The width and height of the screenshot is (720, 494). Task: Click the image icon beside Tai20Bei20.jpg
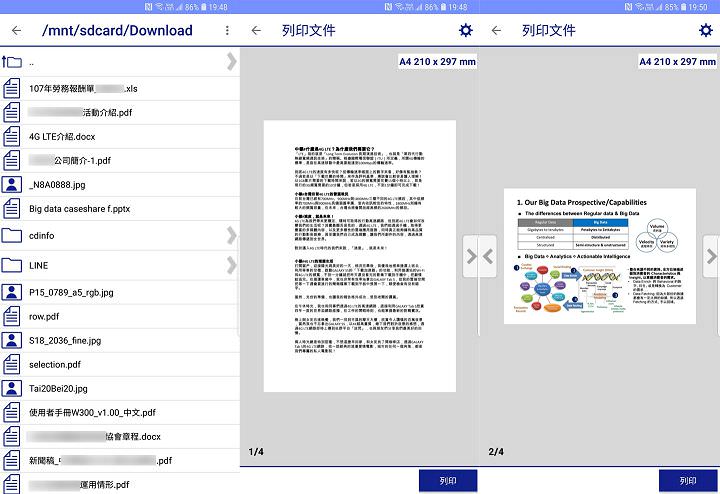[x=11, y=388]
